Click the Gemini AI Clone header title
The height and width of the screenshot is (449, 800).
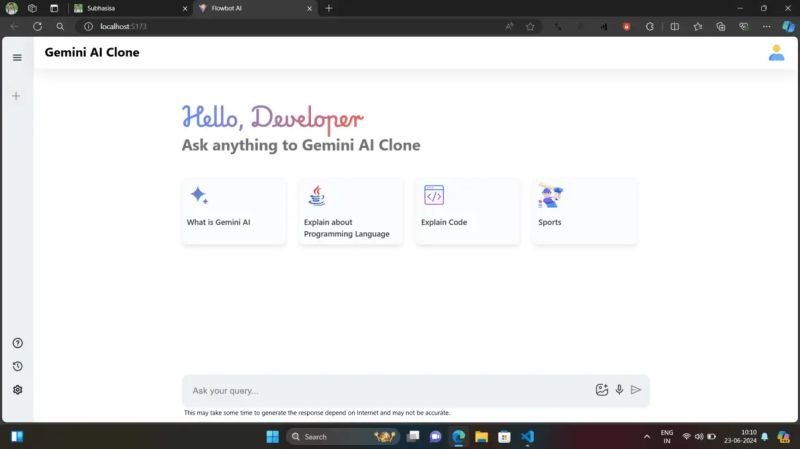(92, 53)
